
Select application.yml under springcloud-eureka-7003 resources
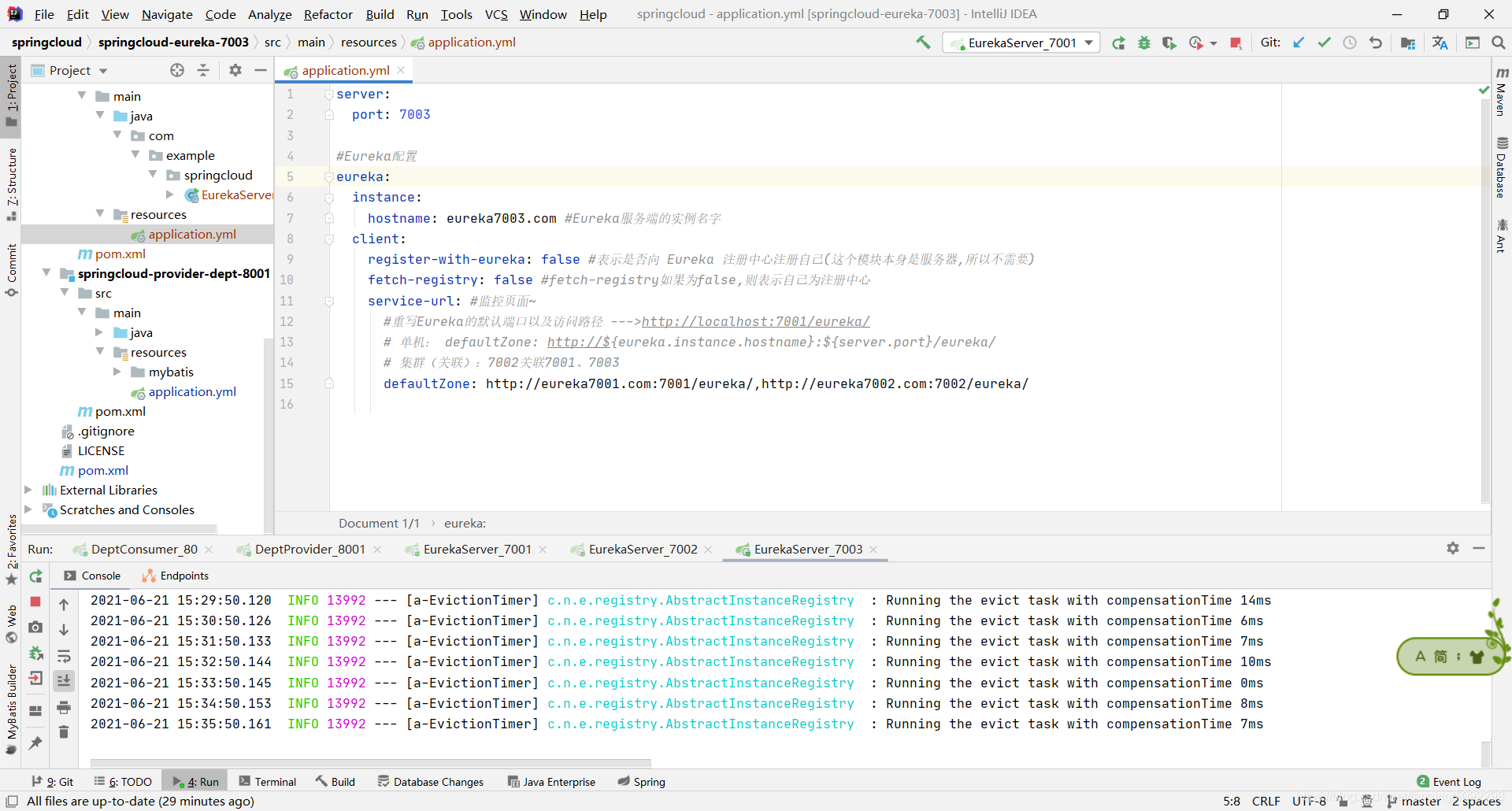[192, 234]
